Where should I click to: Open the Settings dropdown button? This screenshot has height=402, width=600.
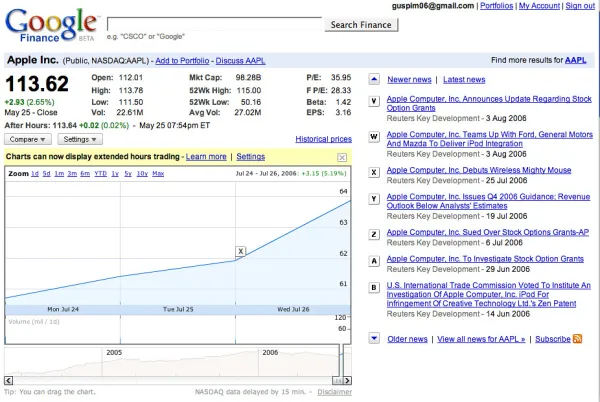point(80,139)
